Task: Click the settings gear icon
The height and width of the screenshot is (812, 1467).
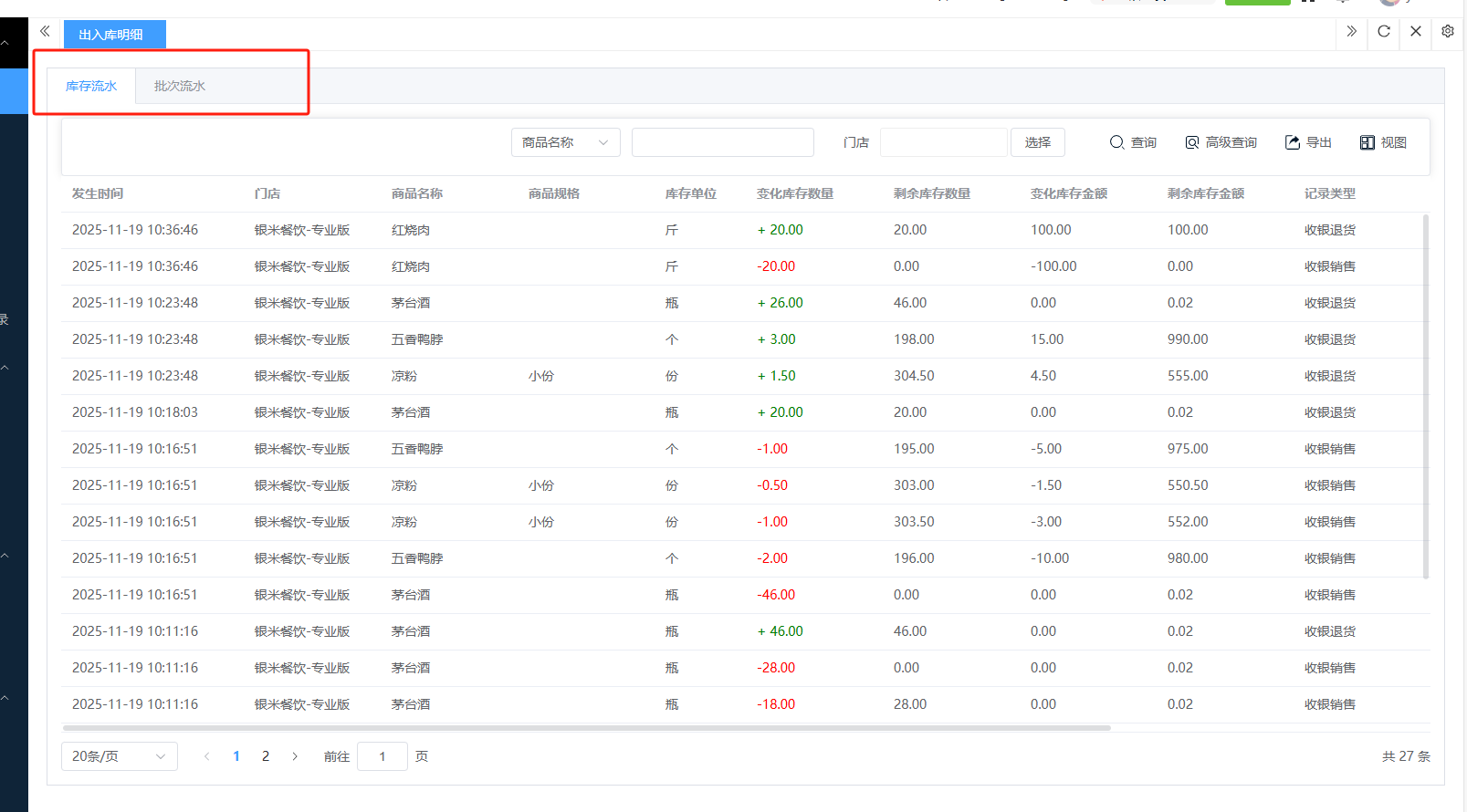Action: click(x=1448, y=32)
